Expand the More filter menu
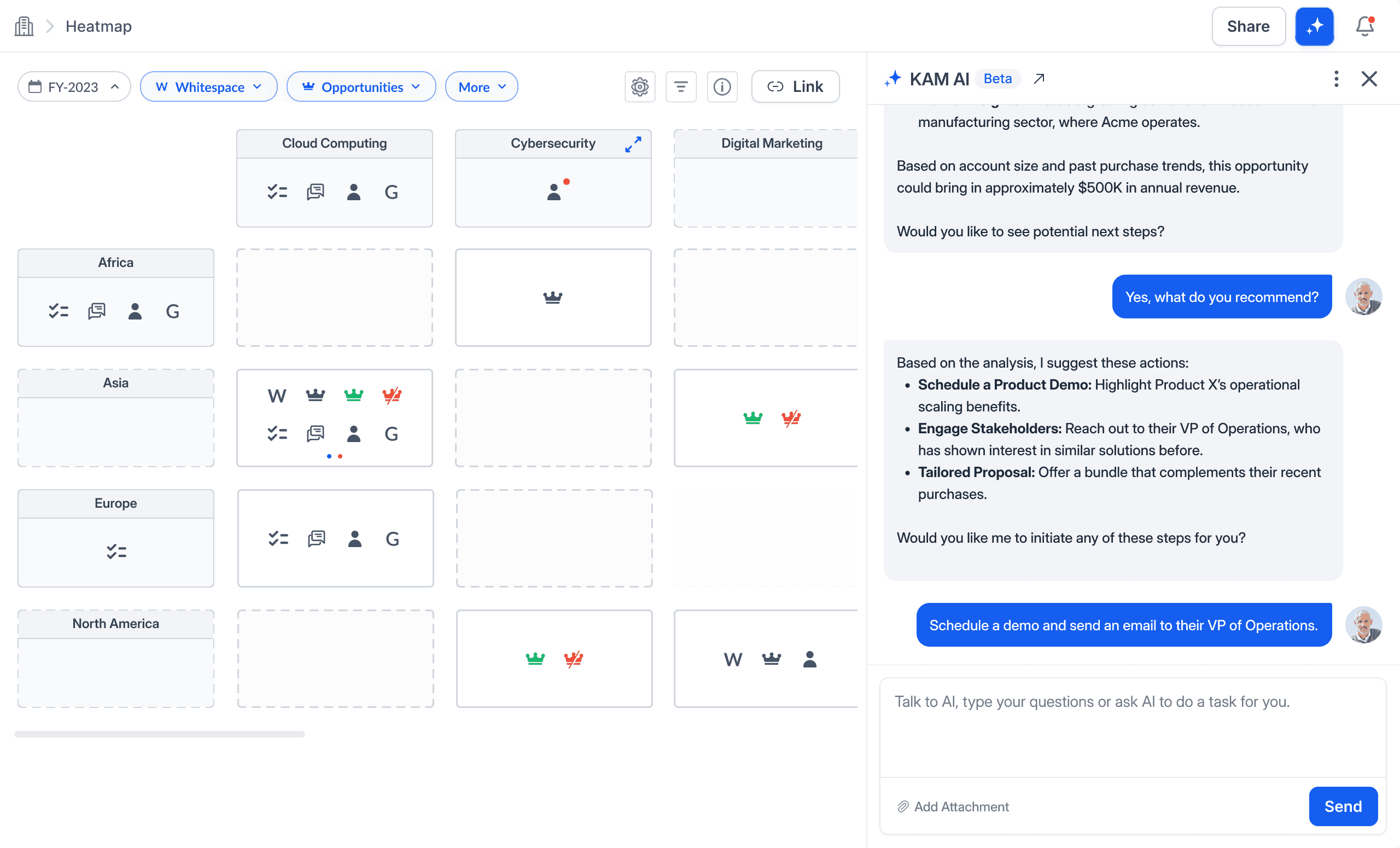 click(x=481, y=87)
